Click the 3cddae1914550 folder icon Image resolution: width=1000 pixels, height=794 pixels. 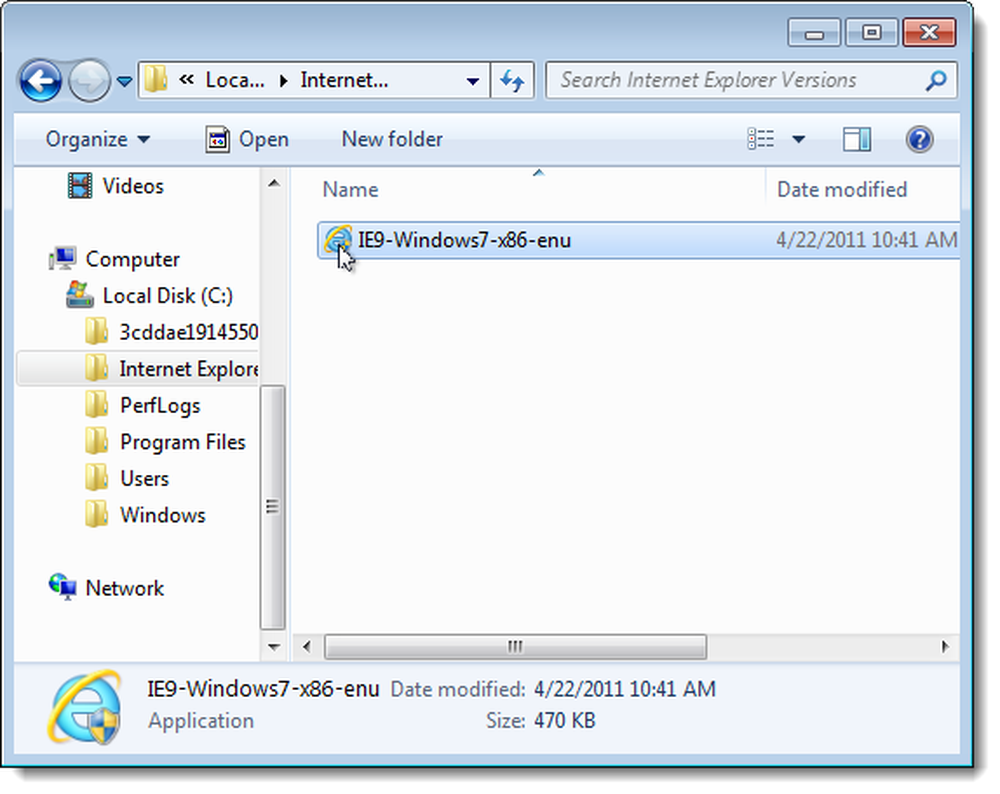pyautogui.click(x=96, y=332)
